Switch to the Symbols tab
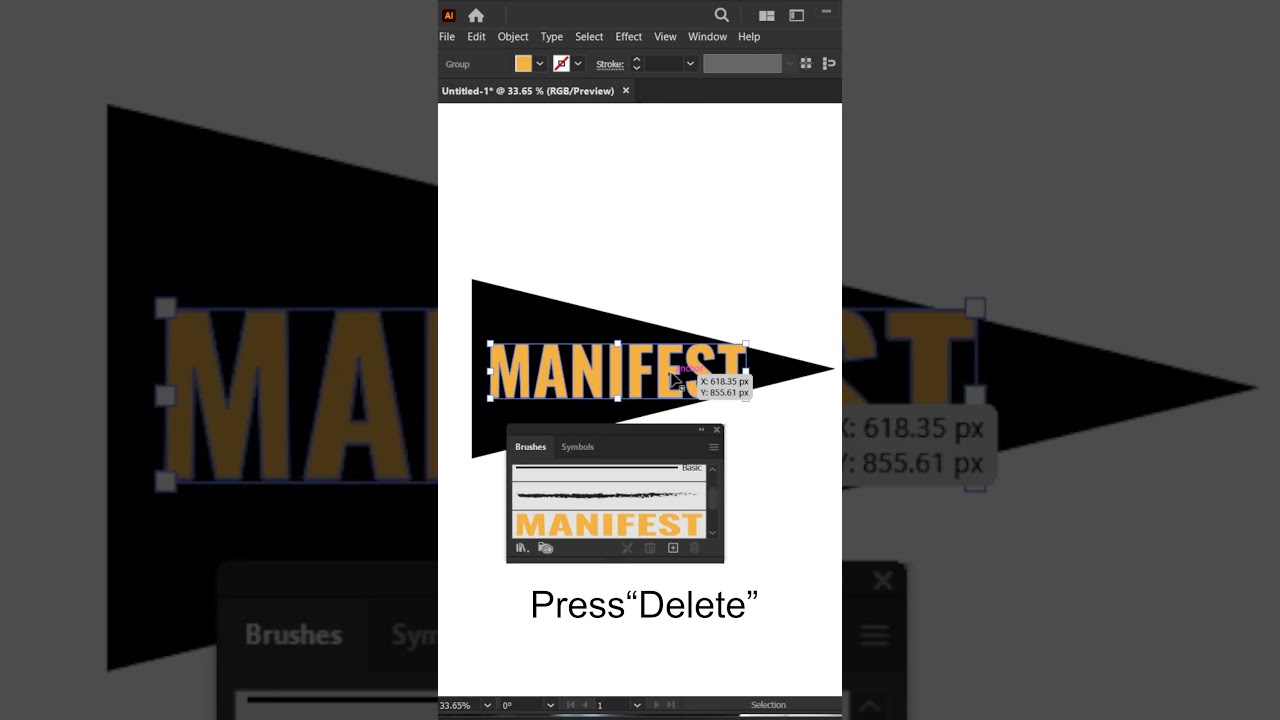This screenshot has height=720, width=1280. [577, 447]
